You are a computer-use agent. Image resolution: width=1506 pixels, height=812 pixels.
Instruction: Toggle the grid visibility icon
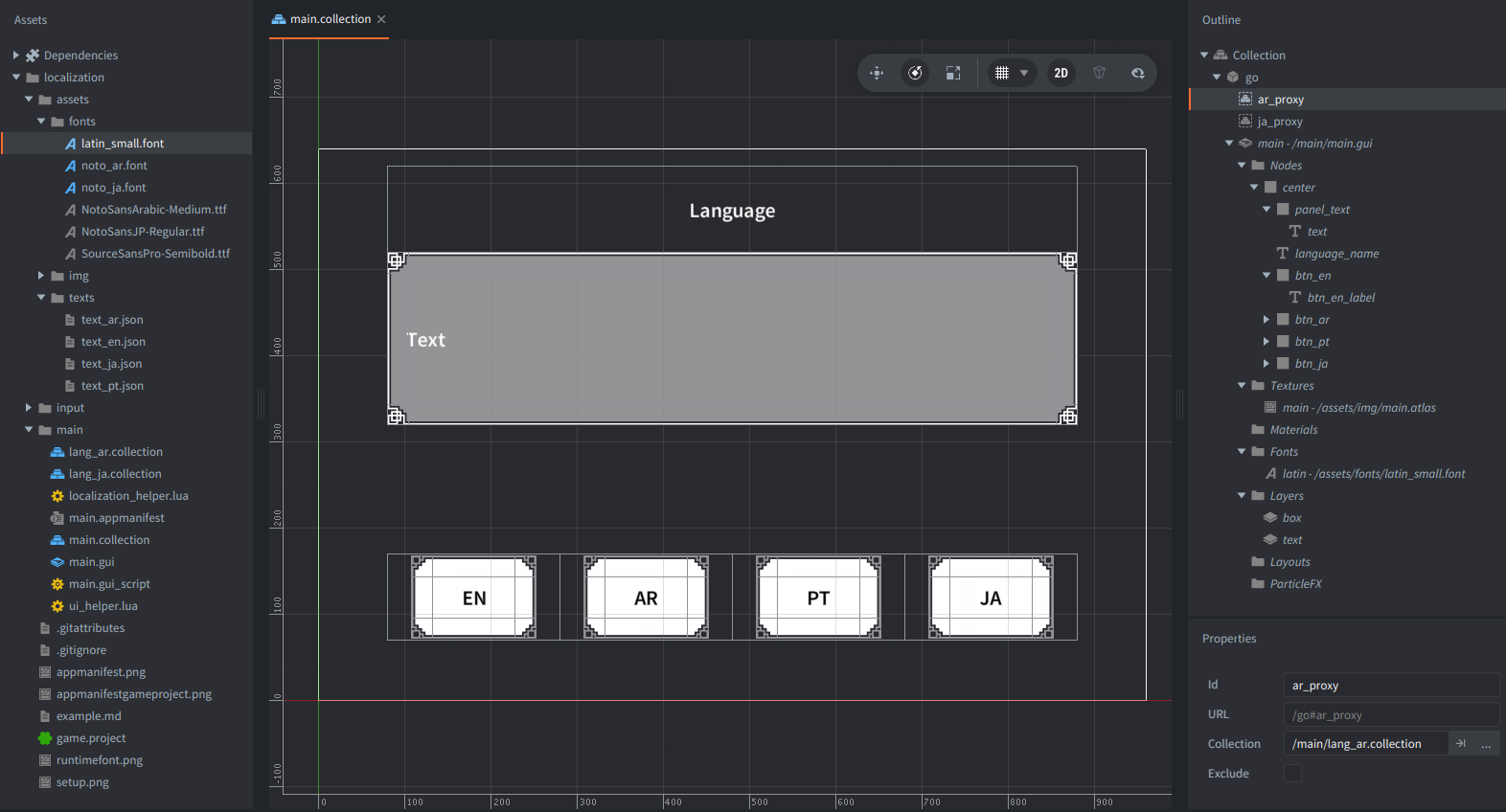pyautogui.click(x=1002, y=73)
